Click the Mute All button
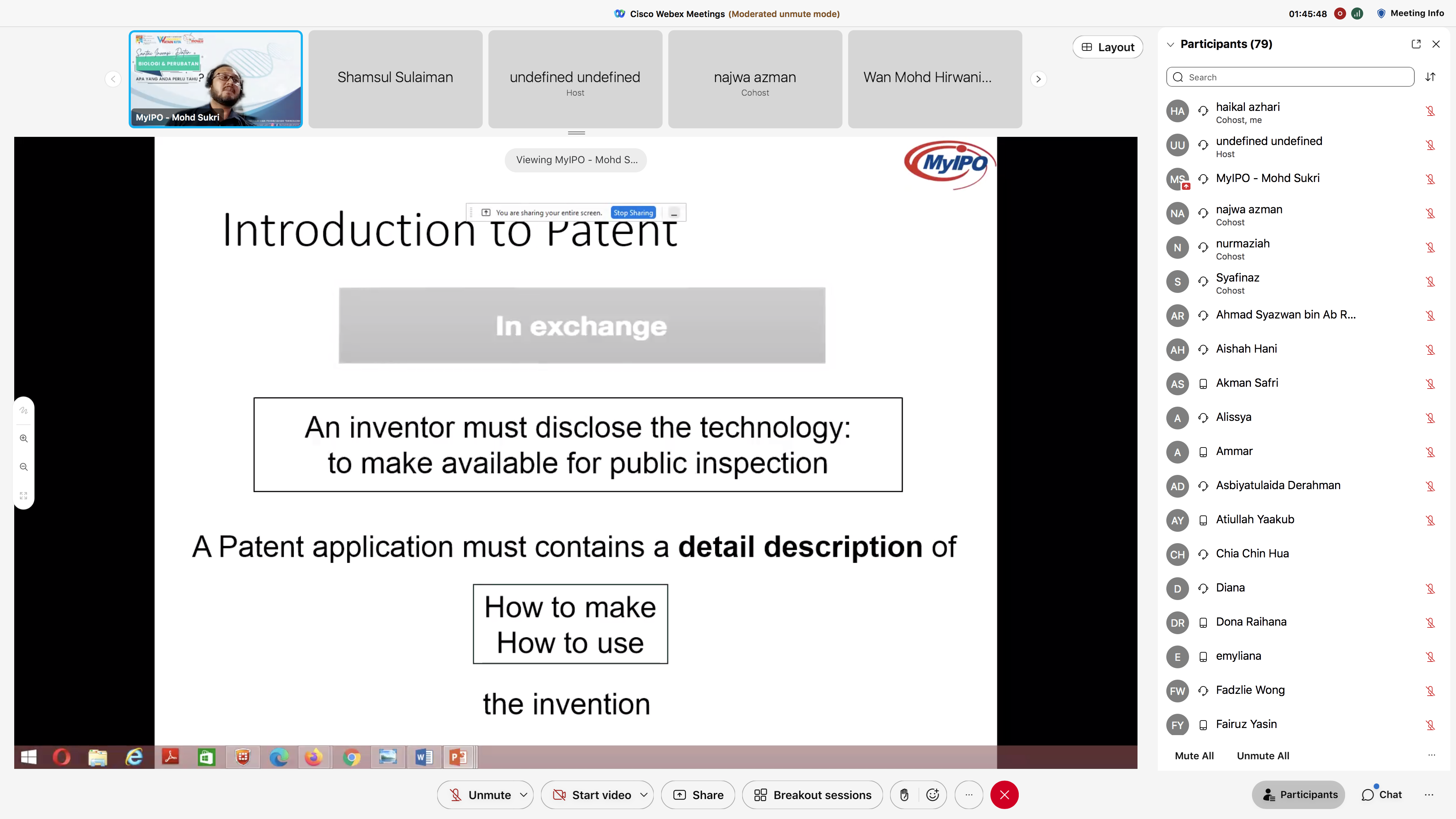 coord(1194,756)
